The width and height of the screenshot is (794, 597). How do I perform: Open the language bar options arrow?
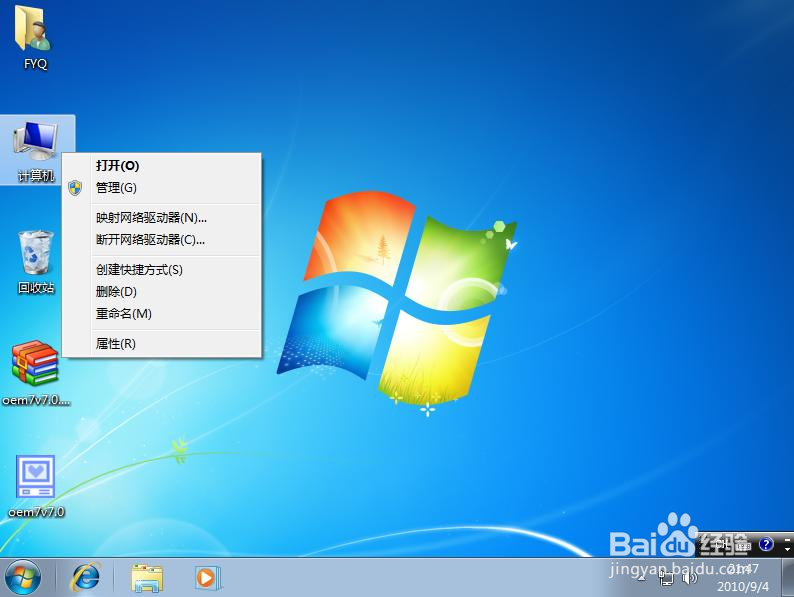787,549
